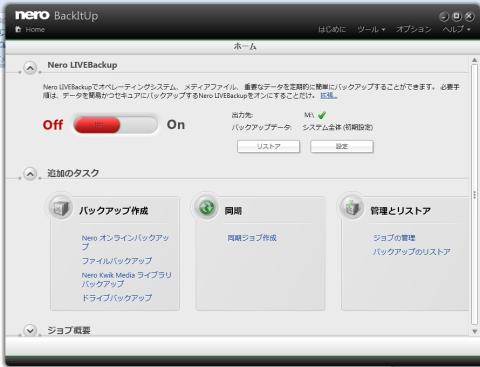The width and height of the screenshot is (480, 367).
Task: Toggle the LIVEBackup Off/On switch
Action: [x=115, y=125]
